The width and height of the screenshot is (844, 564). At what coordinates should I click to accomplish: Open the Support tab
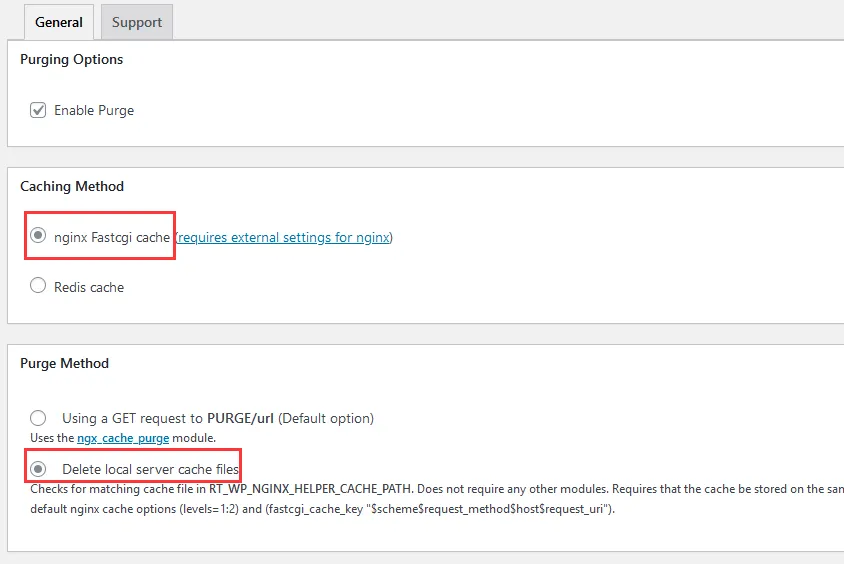click(x=137, y=22)
